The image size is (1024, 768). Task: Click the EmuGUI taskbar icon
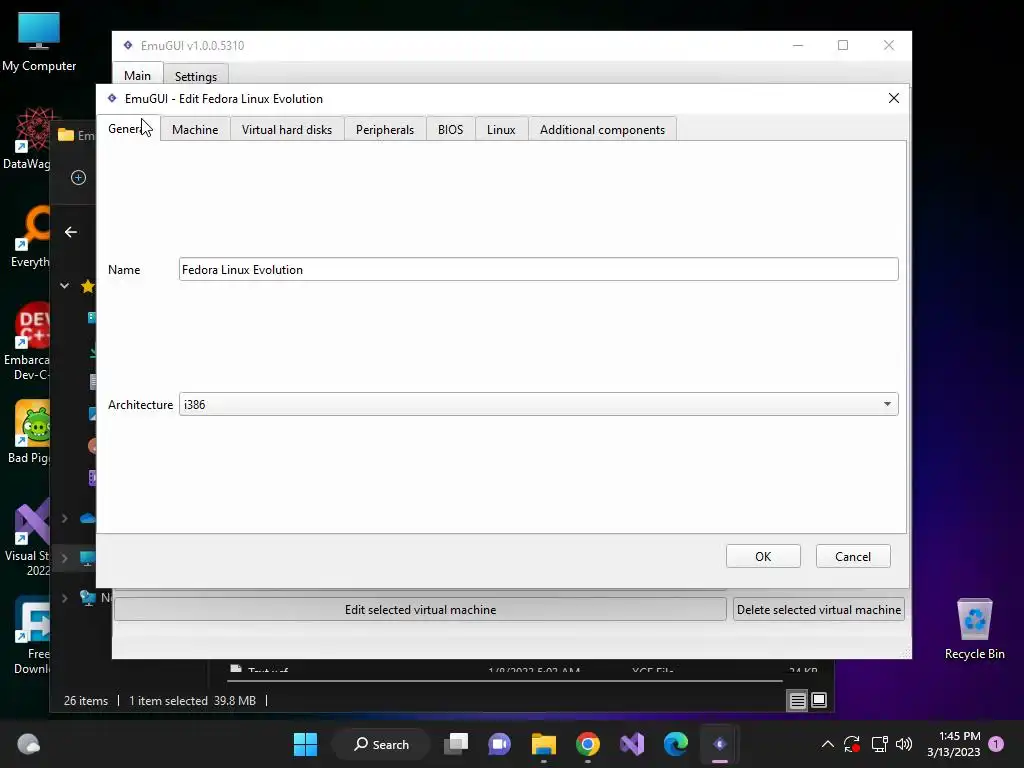click(x=720, y=744)
